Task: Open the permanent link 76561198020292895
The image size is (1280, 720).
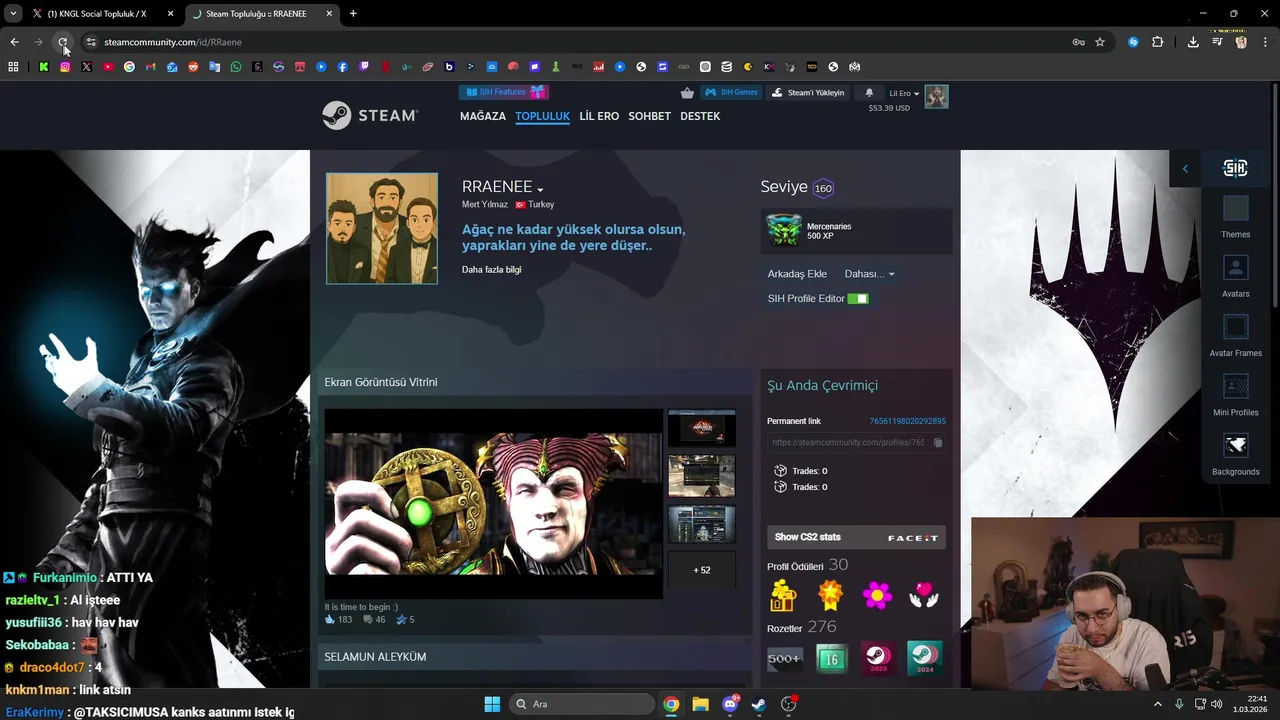Action: pos(907,421)
